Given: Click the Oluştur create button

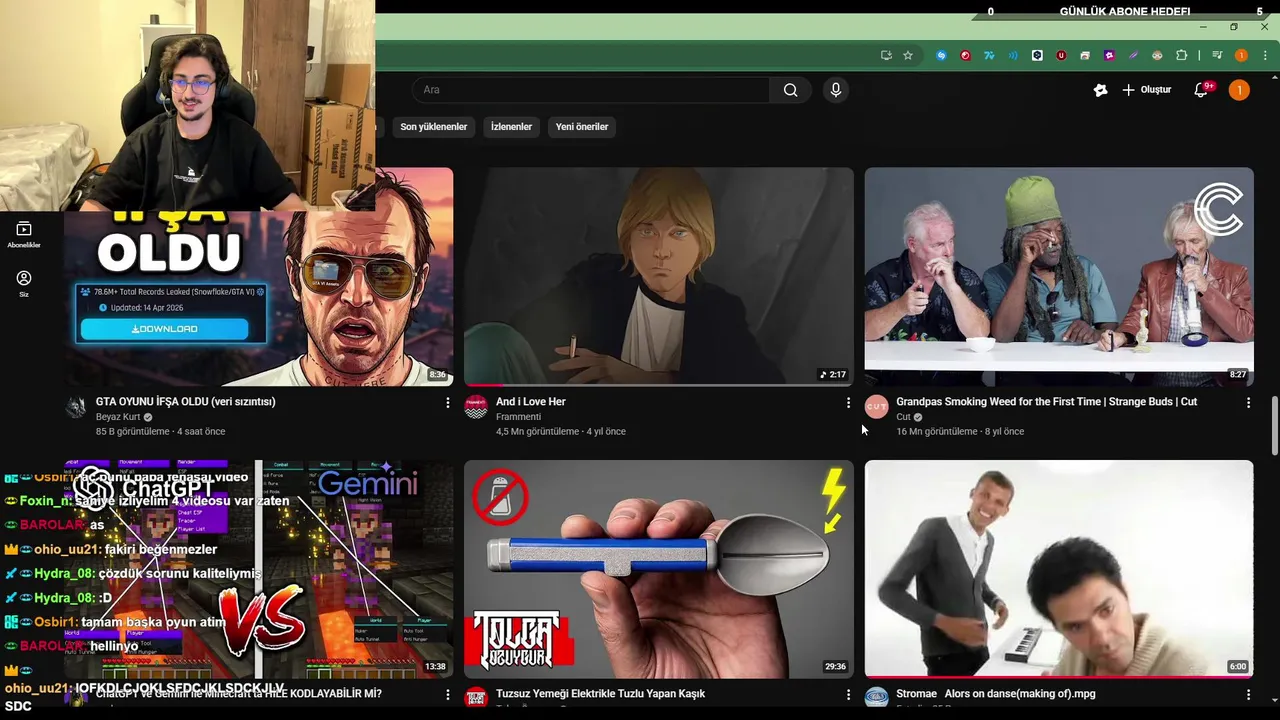Looking at the screenshot, I should point(1146,90).
